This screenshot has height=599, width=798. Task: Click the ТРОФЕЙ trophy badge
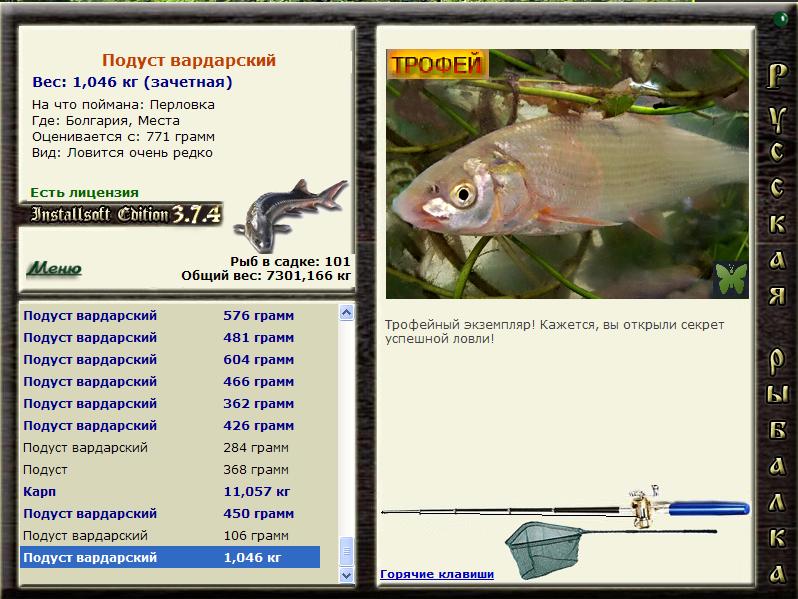pyautogui.click(x=437, y=64)
